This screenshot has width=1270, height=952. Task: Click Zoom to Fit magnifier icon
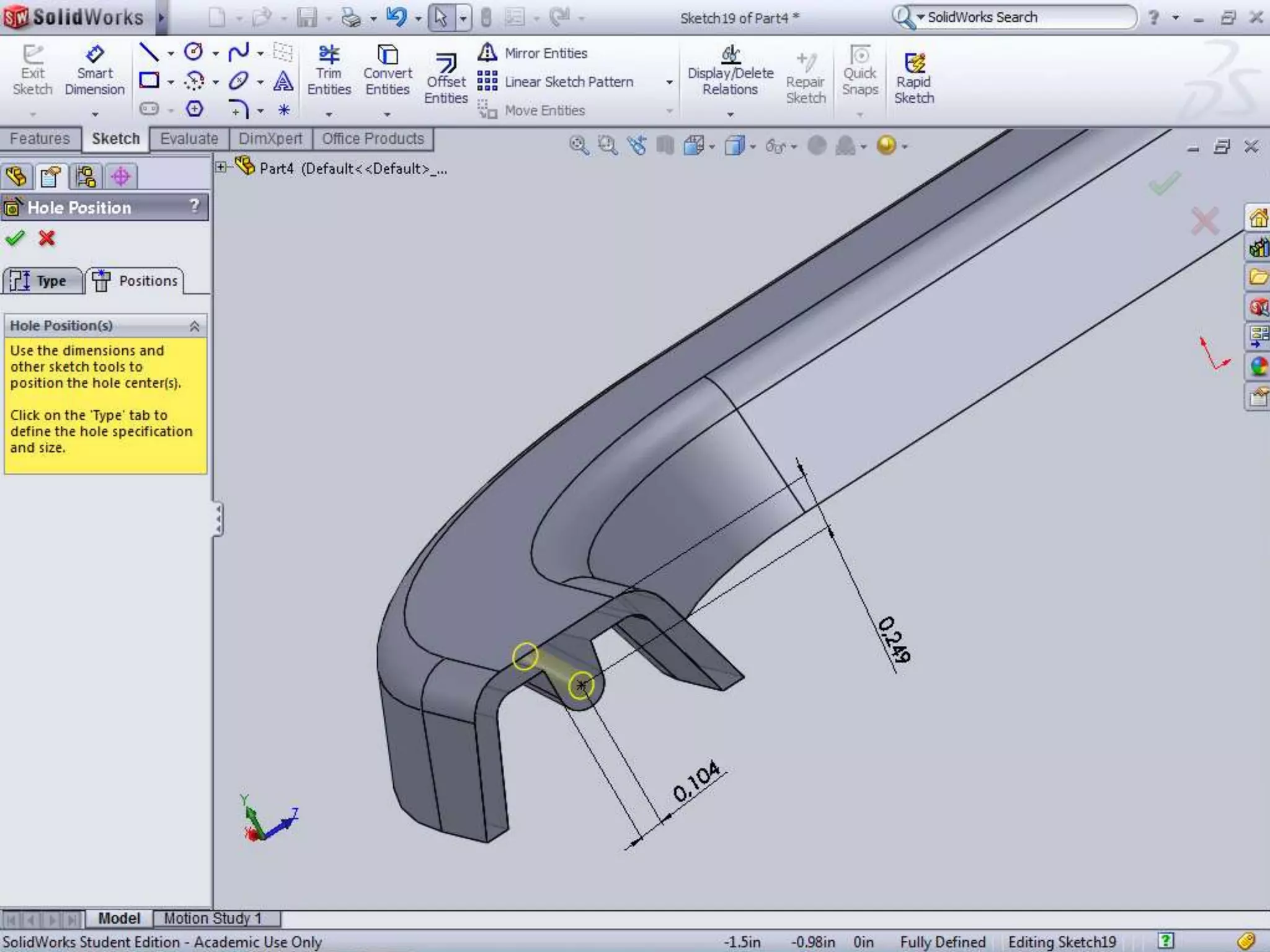coord(579,146)
